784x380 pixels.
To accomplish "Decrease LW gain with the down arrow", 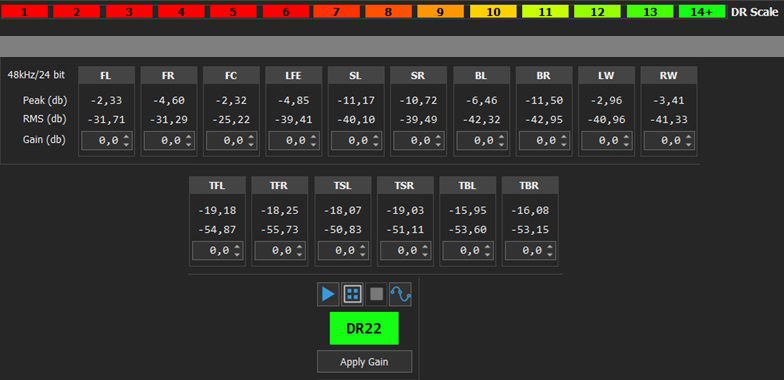I will (626, 145).
